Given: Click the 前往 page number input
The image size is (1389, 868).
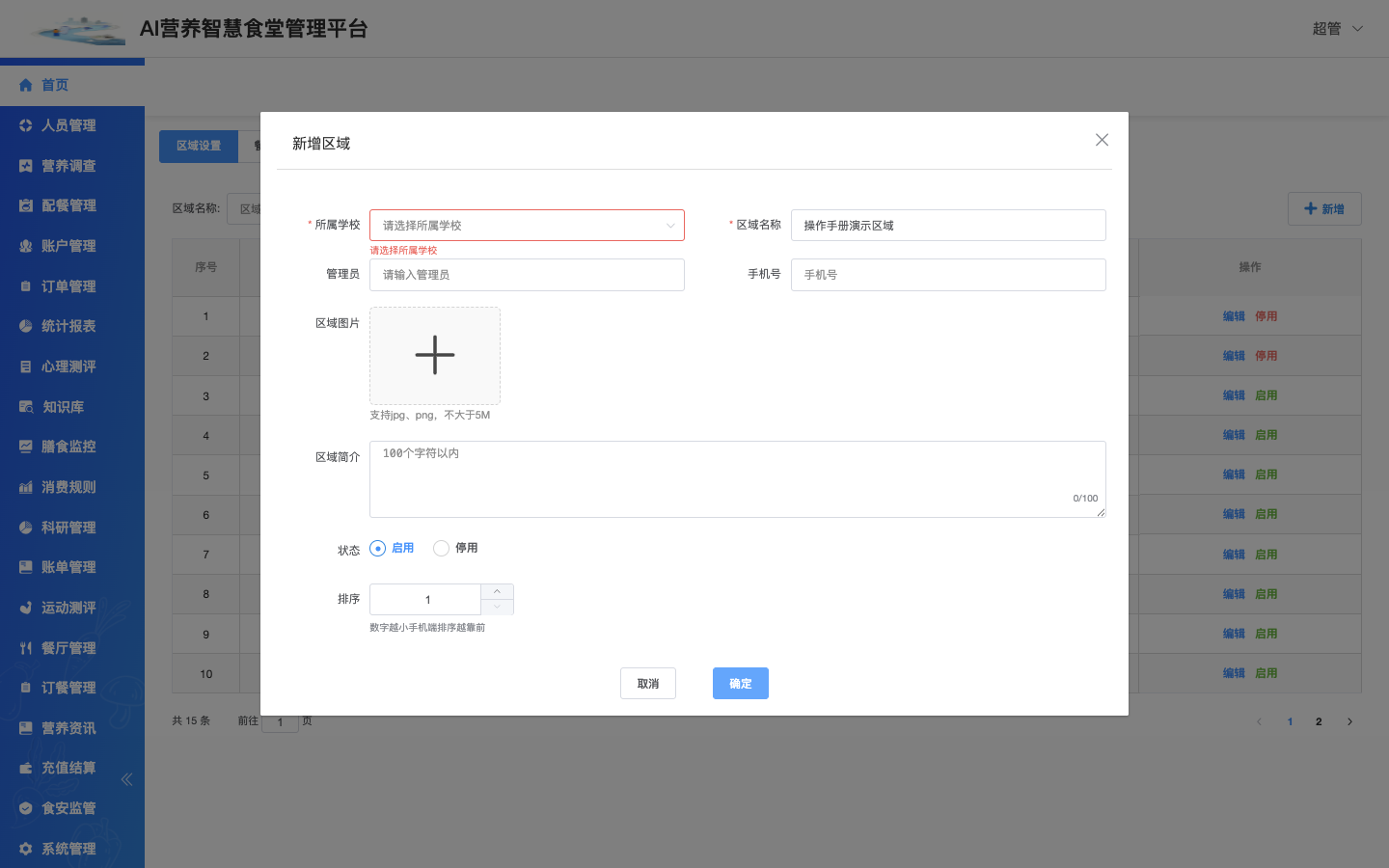Looking at the screenshot, I should click(281, 721).
